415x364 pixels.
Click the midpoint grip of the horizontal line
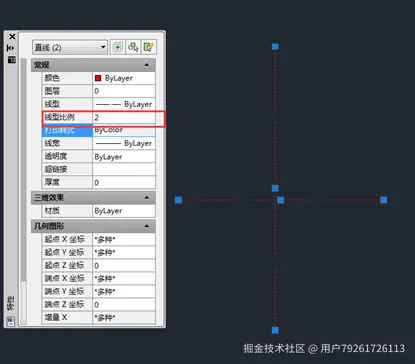tap(281, 200)
